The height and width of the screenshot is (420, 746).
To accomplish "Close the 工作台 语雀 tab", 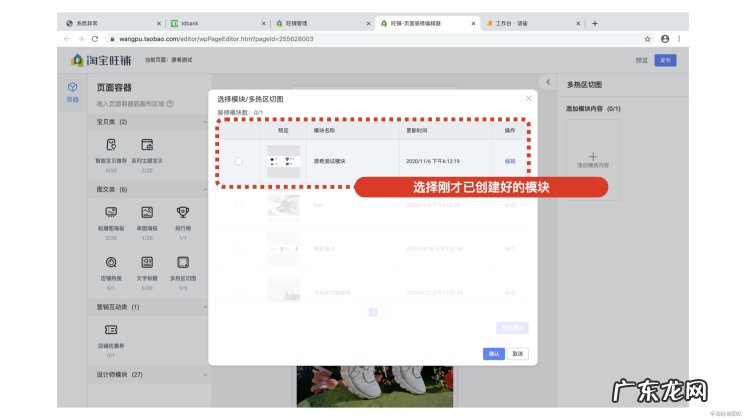I will point(578,23).
